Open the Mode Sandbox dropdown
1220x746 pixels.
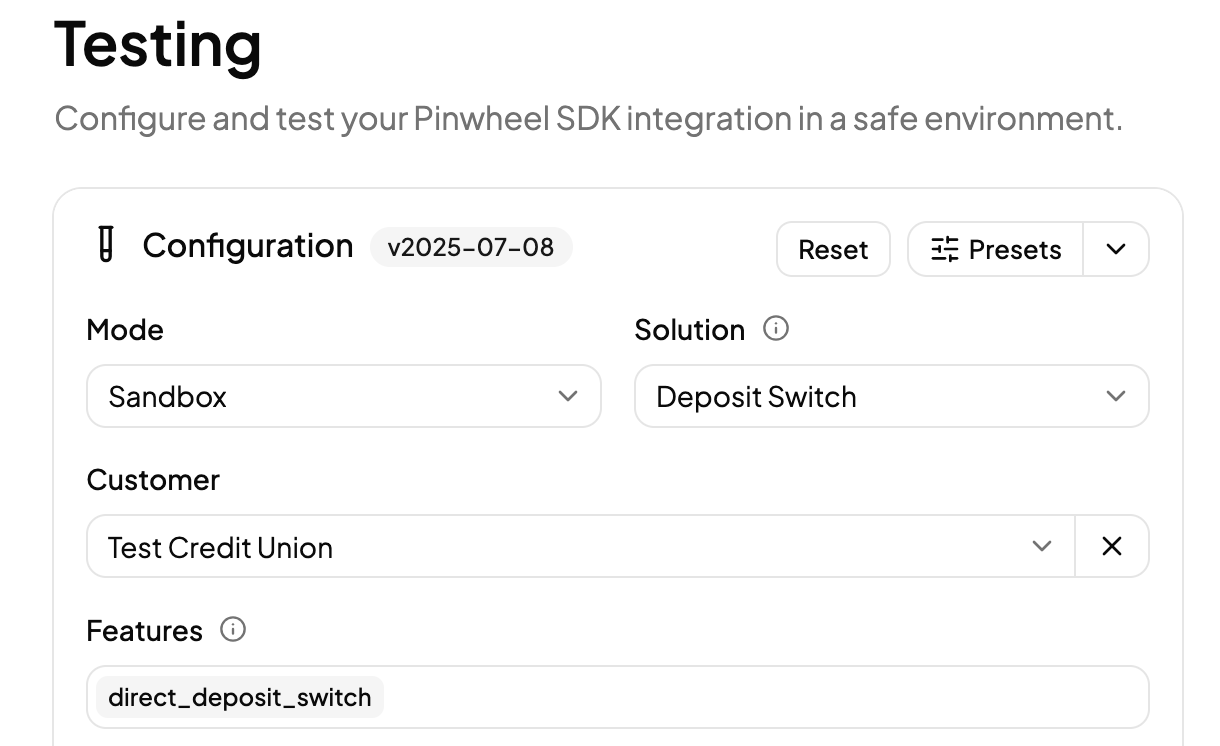[344, 396]
